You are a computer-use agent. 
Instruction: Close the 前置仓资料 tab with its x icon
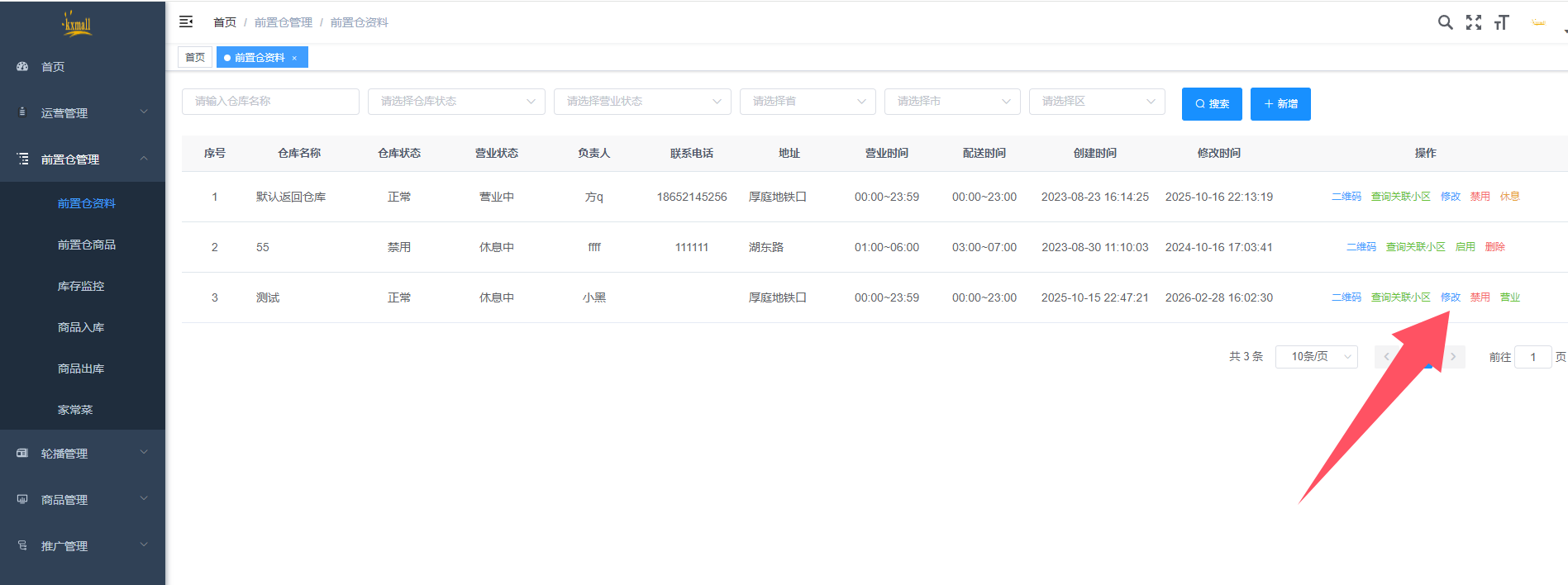[x=294, y=58]
